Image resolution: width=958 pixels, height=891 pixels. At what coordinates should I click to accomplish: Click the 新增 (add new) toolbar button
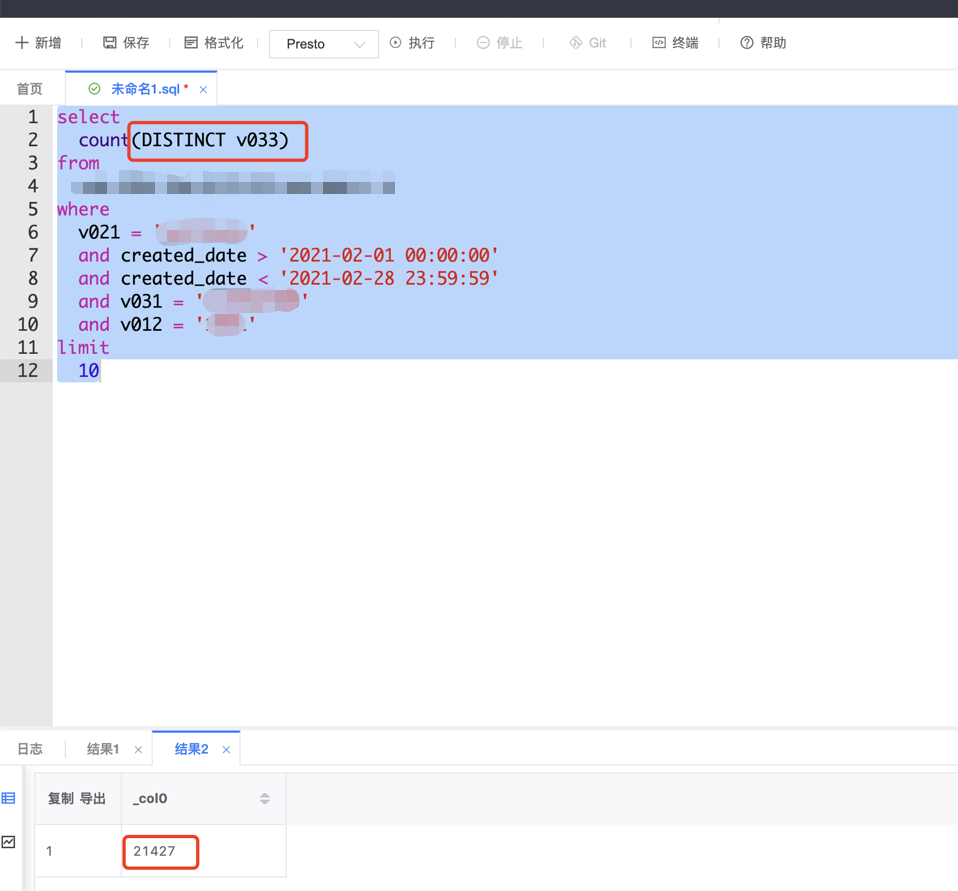pos(38,43)
